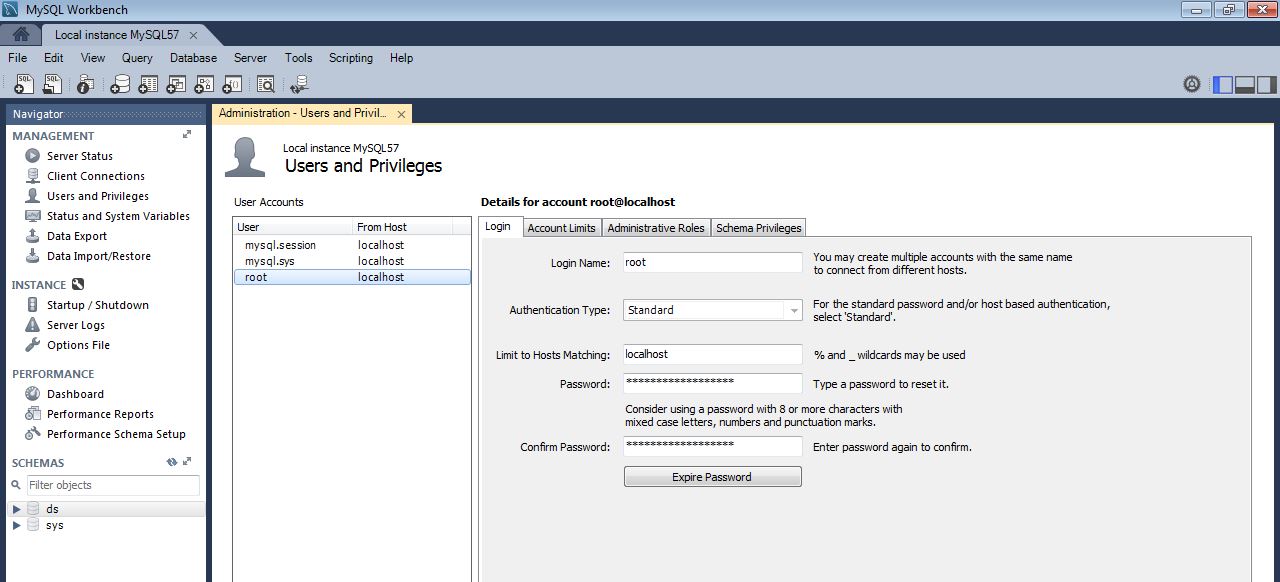
Task: Open Data Export in Navigator
Action: [x=76, y=236]
